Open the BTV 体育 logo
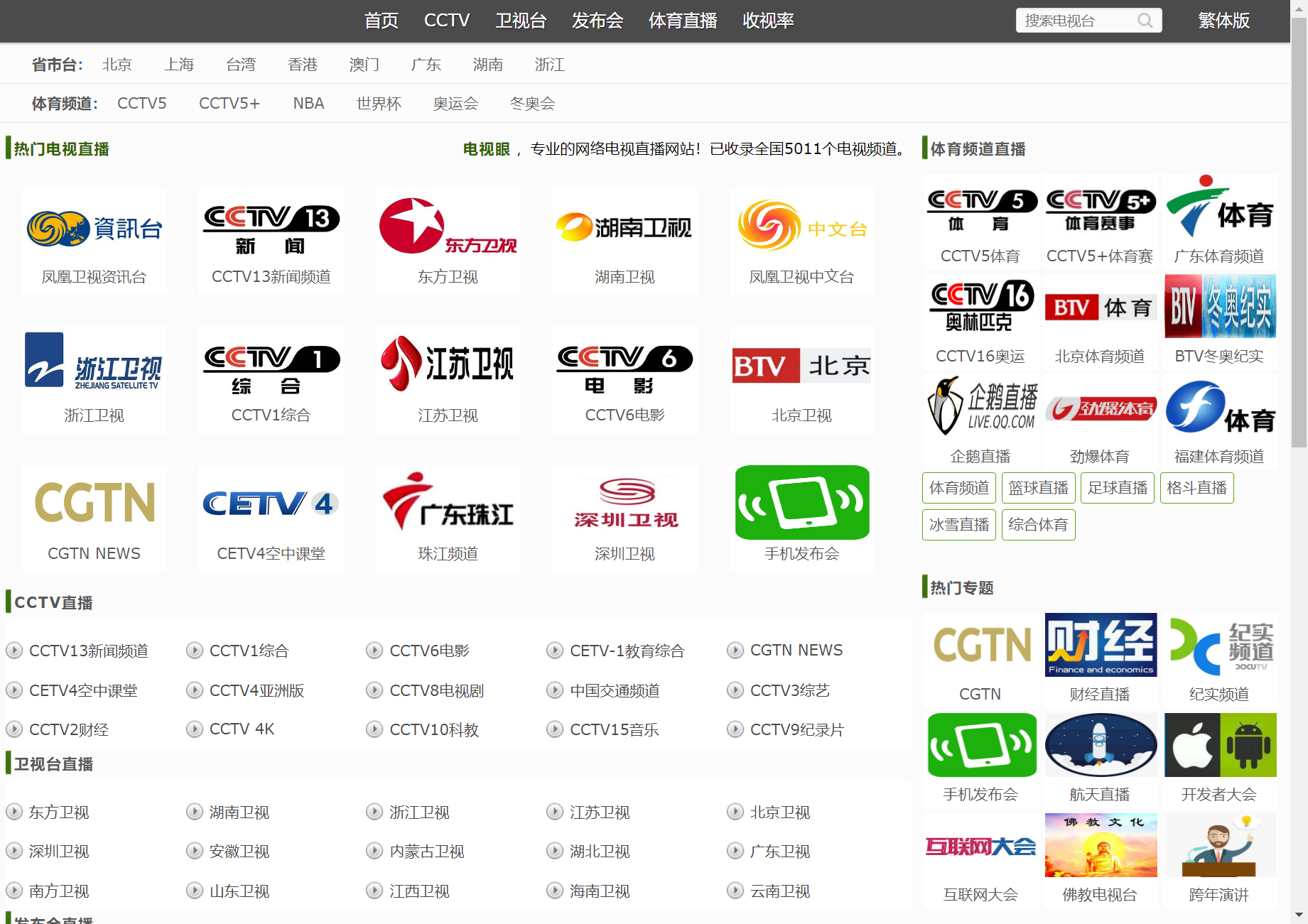The height and width of the screenshot is (924, 1308). tap(1101, 308)
